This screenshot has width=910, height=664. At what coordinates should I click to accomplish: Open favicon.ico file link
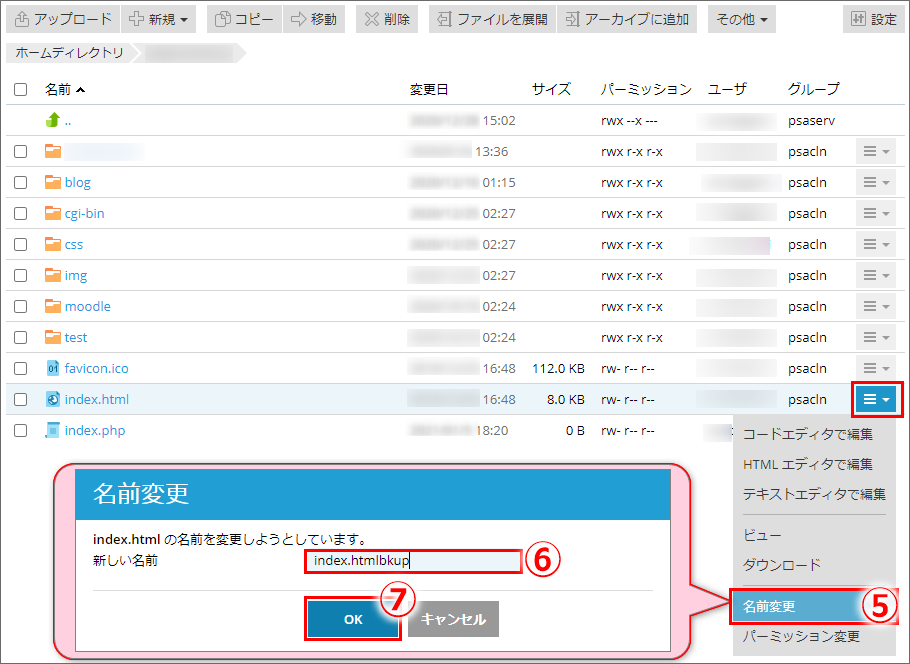tap(96, 368)
